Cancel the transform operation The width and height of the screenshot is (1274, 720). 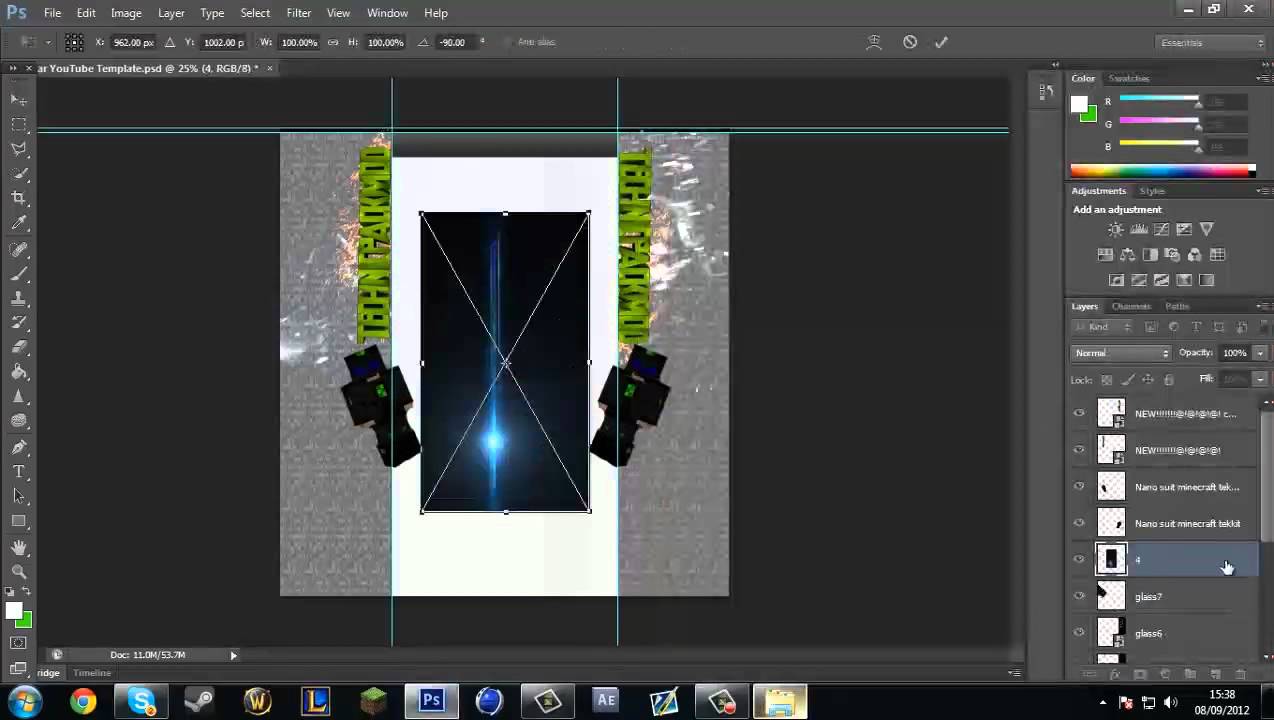(910, 42)
